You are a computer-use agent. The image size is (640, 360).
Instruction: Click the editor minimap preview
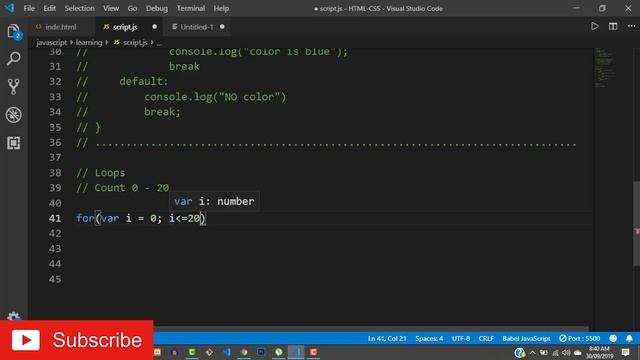(605, 68)
